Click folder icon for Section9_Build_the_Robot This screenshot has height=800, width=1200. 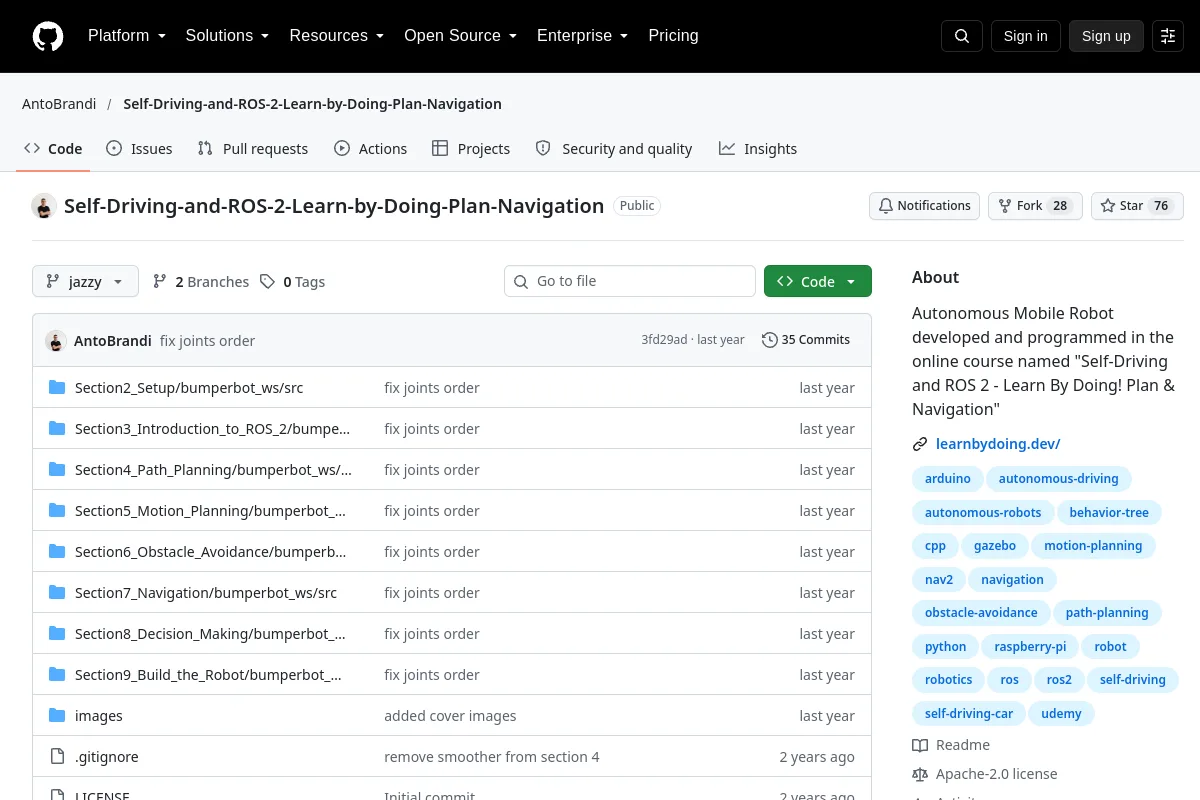tap(57, 674)
